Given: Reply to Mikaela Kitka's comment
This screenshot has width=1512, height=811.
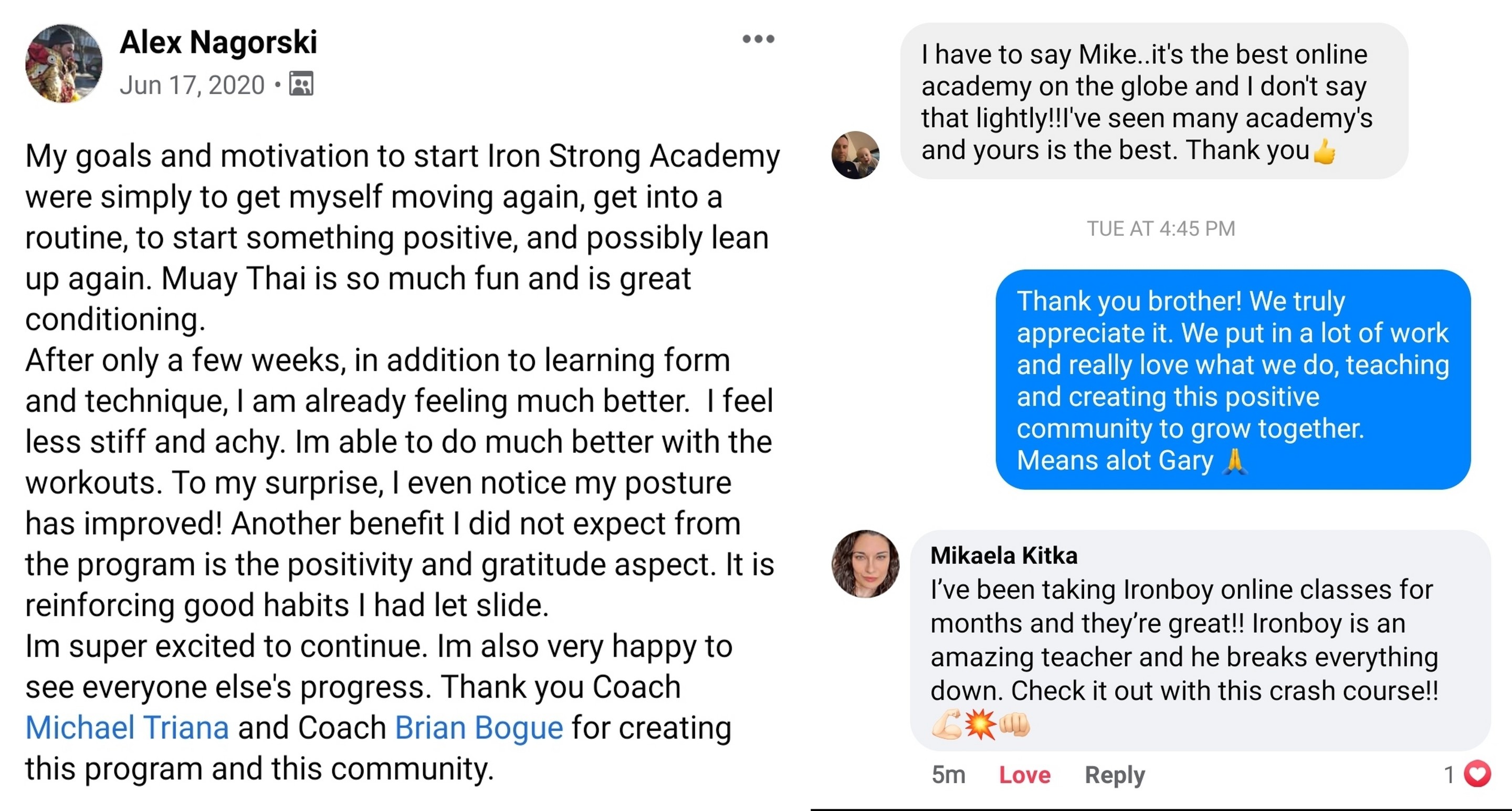Looking at the screenshot, I should pos(1114,775).
